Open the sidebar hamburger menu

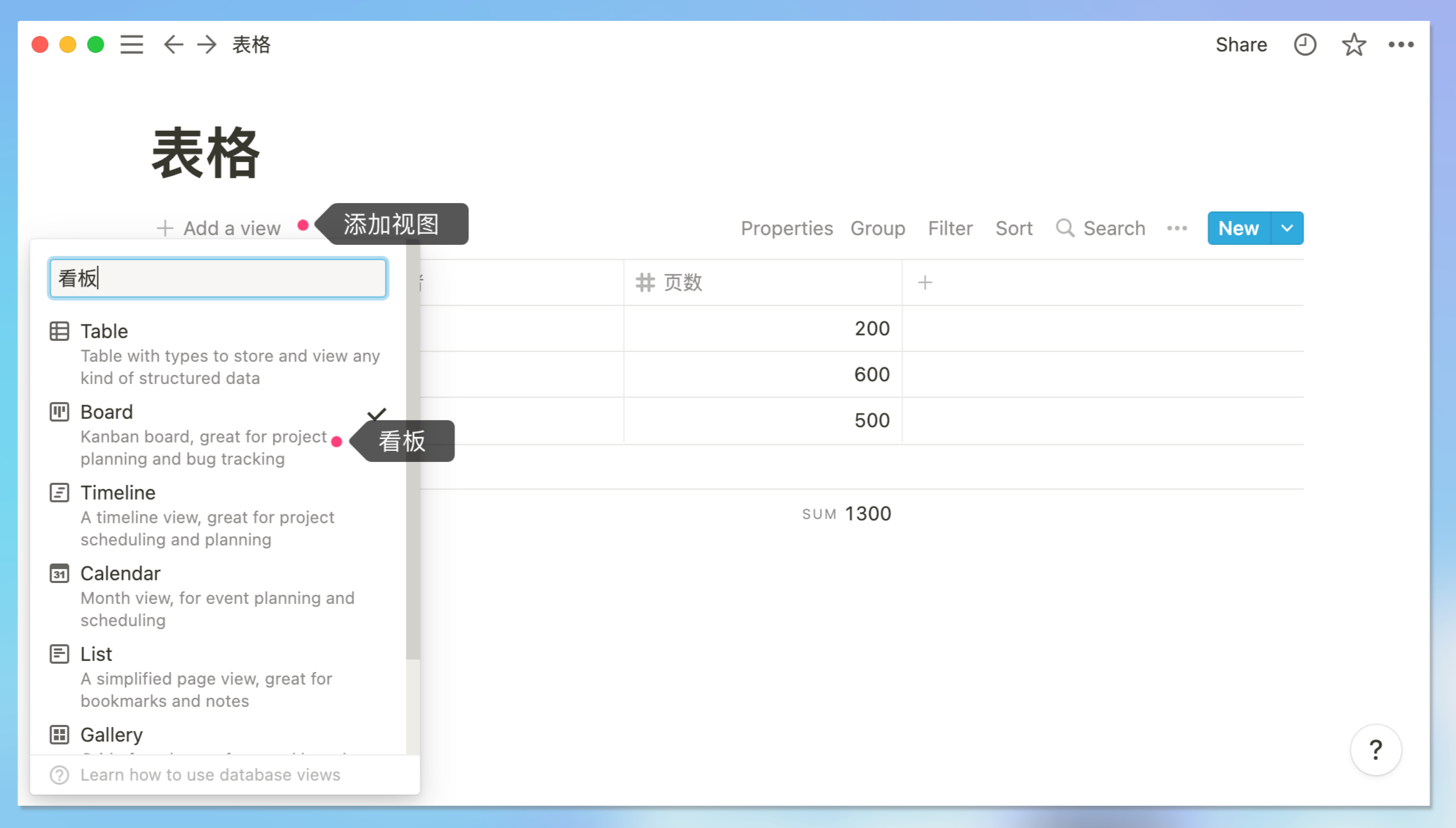132,45
